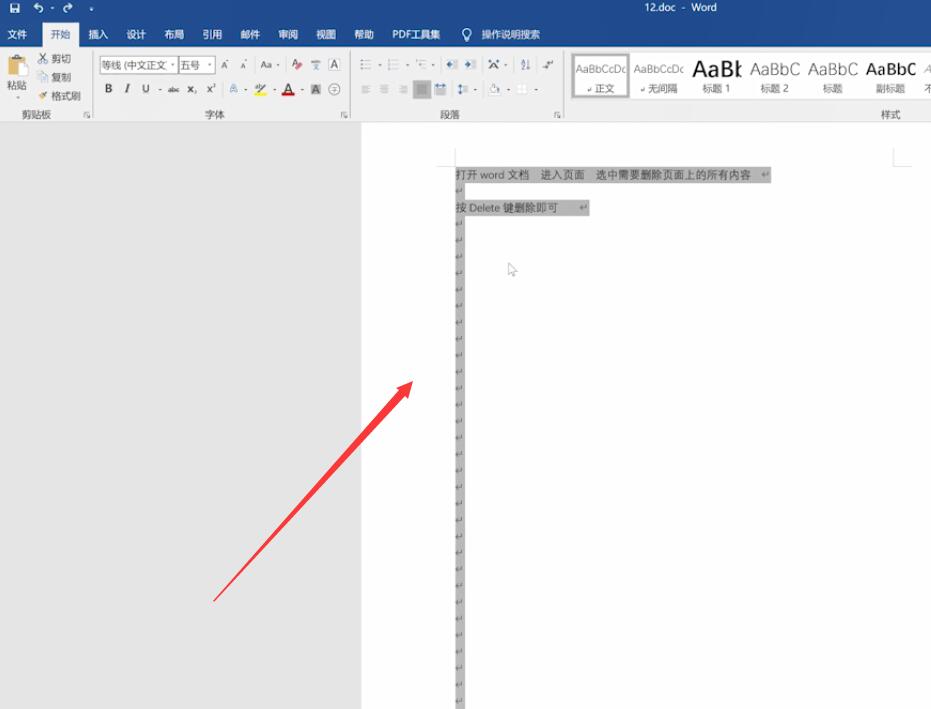The image size is (931, 709).
Task: Click the Justify alignment icon
Action: point(422,89)
